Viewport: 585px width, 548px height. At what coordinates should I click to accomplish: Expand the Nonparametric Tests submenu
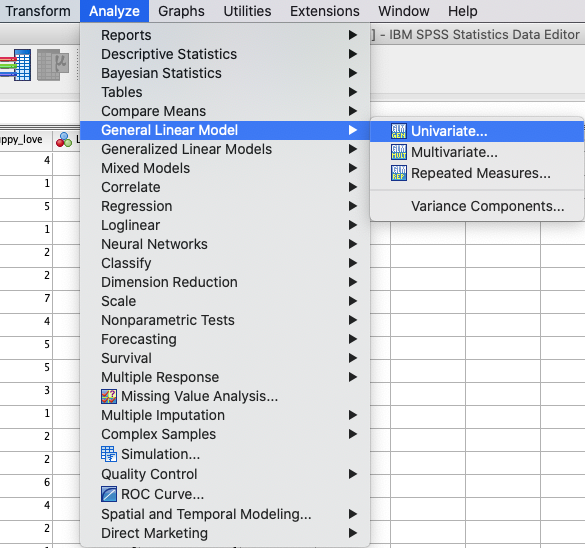pyautogui.click(x=225, y=320)
